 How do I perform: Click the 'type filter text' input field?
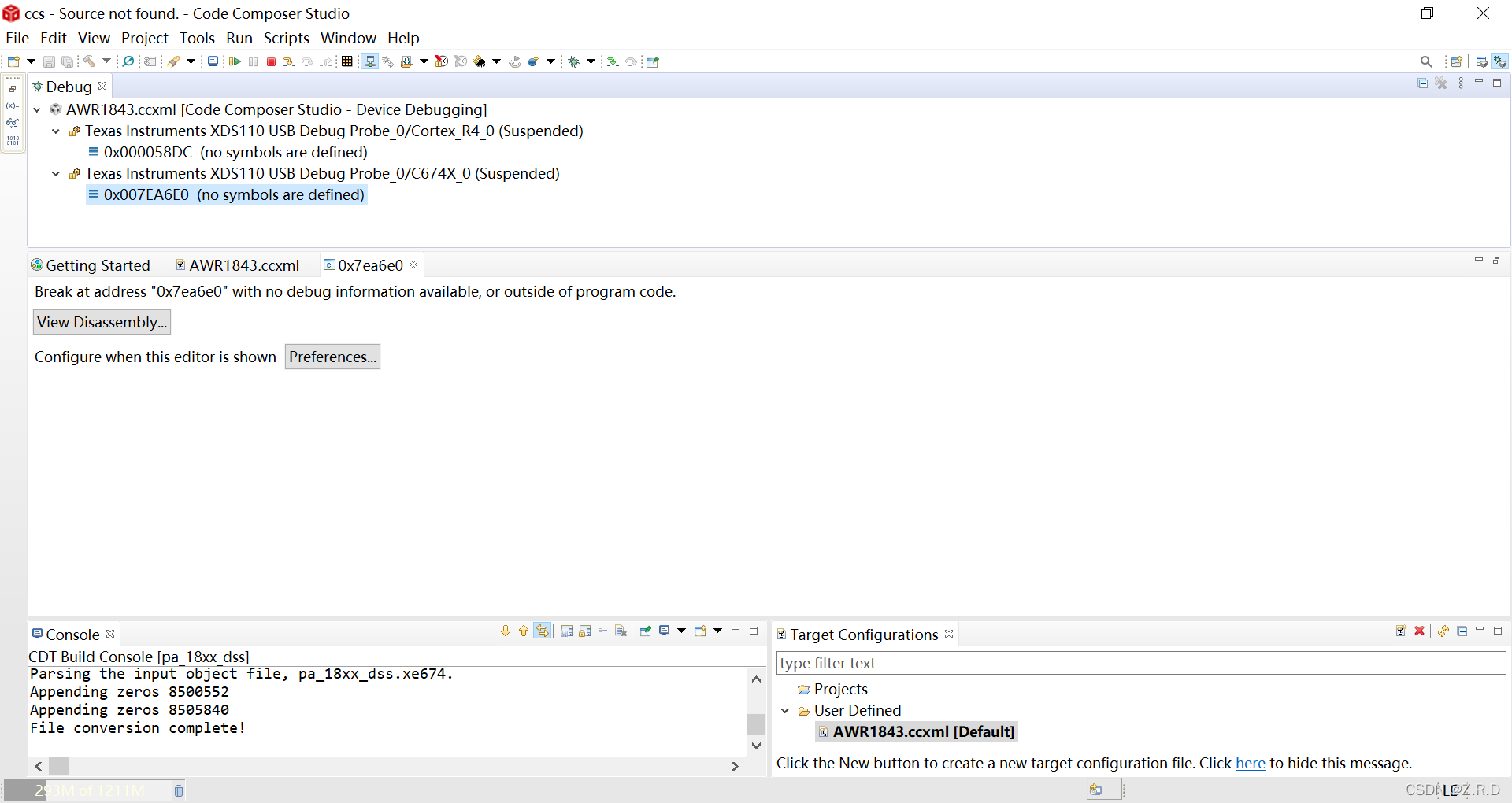pos(1141,663)
